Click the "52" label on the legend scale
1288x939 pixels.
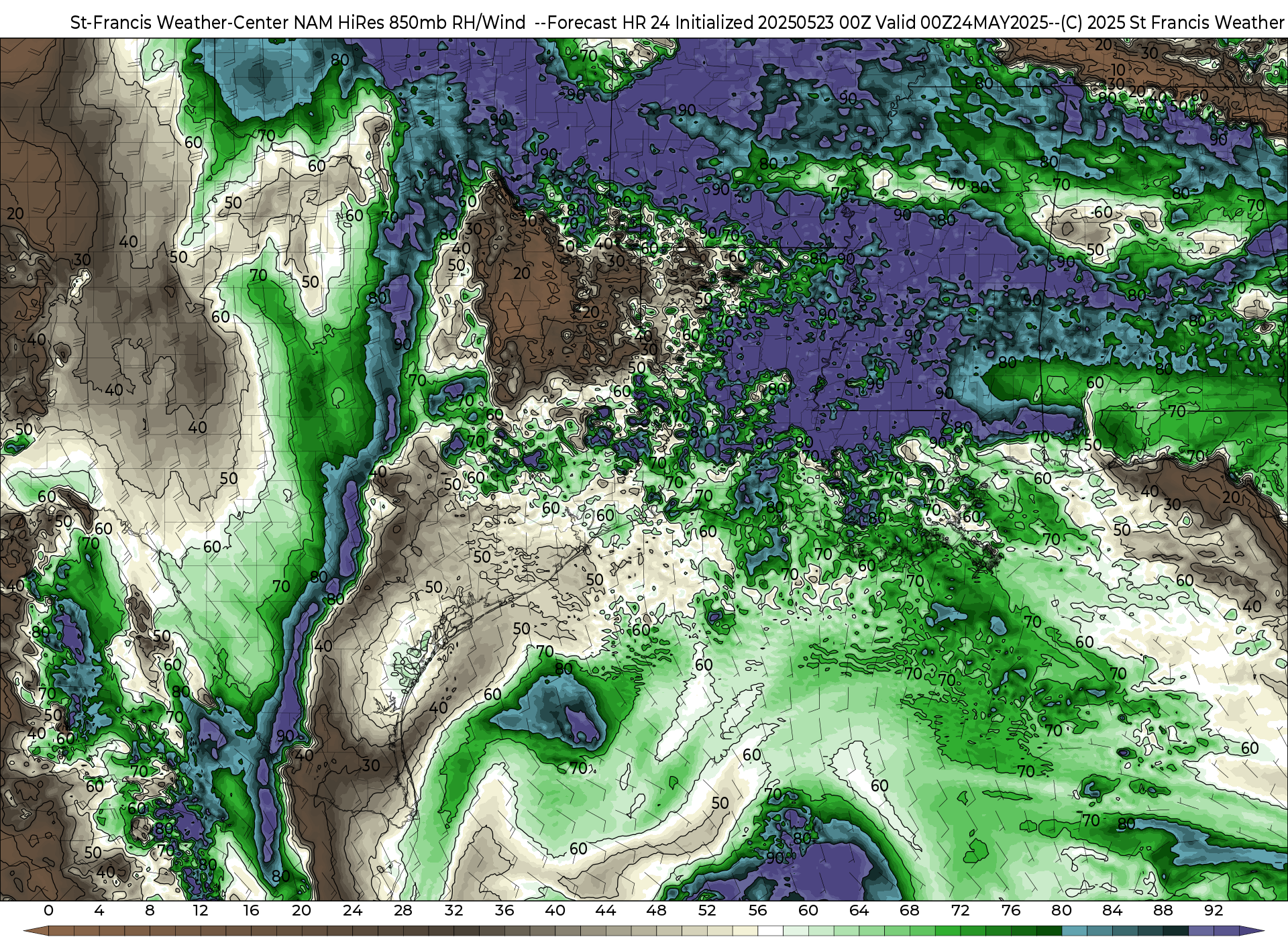coord(707,911)
